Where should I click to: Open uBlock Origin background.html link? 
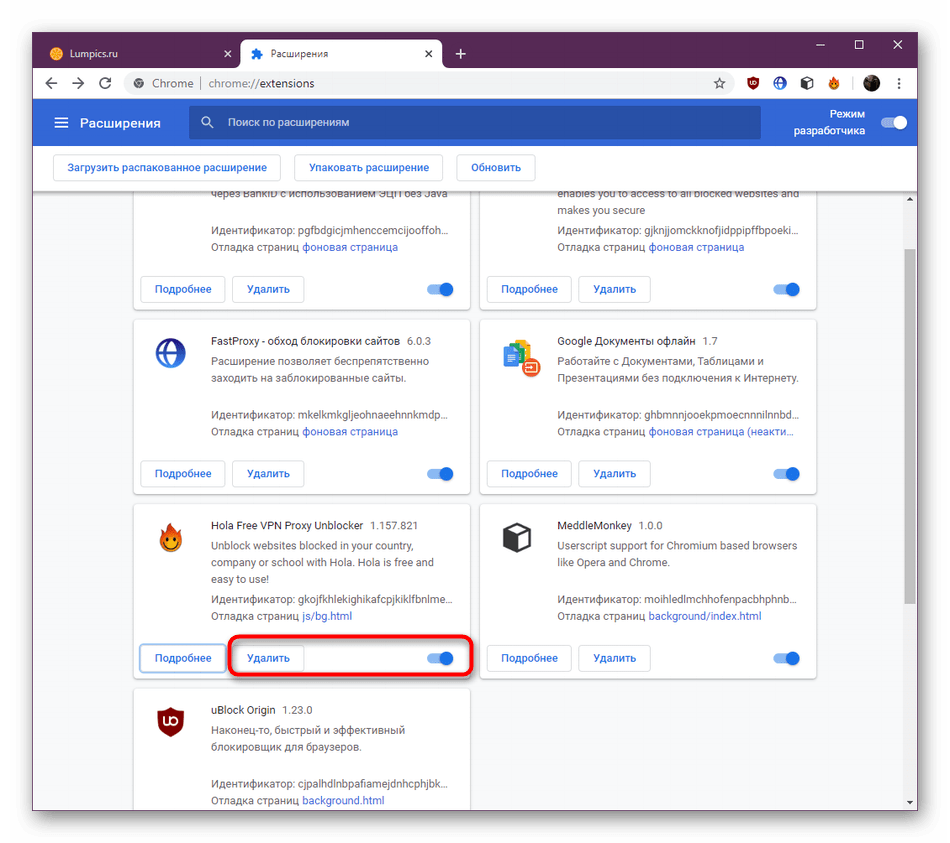coord(343,801)
